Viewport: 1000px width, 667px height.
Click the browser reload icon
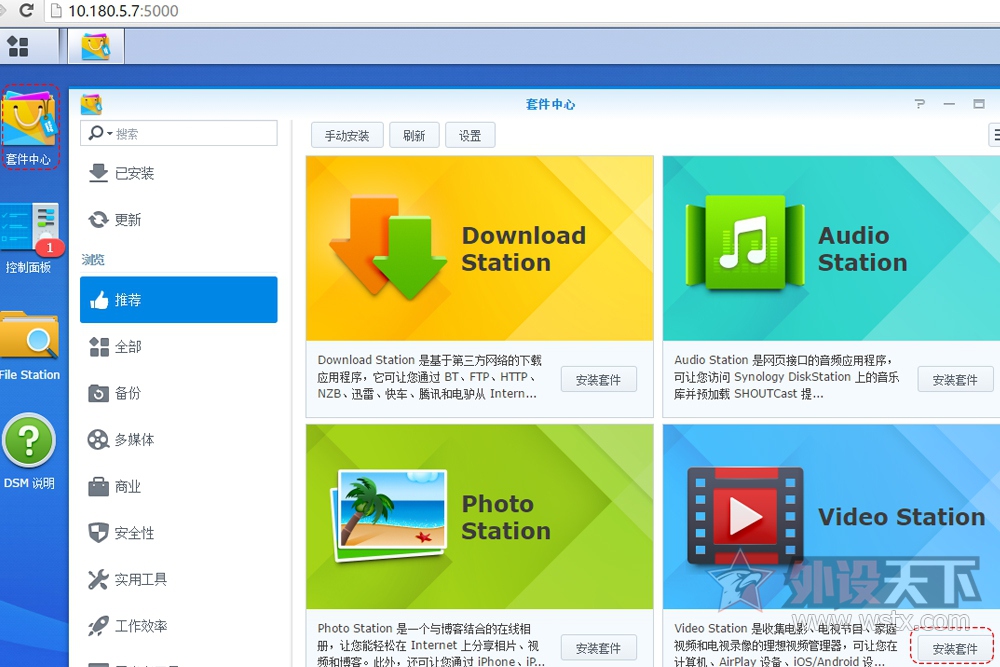(x=26, y=10)
